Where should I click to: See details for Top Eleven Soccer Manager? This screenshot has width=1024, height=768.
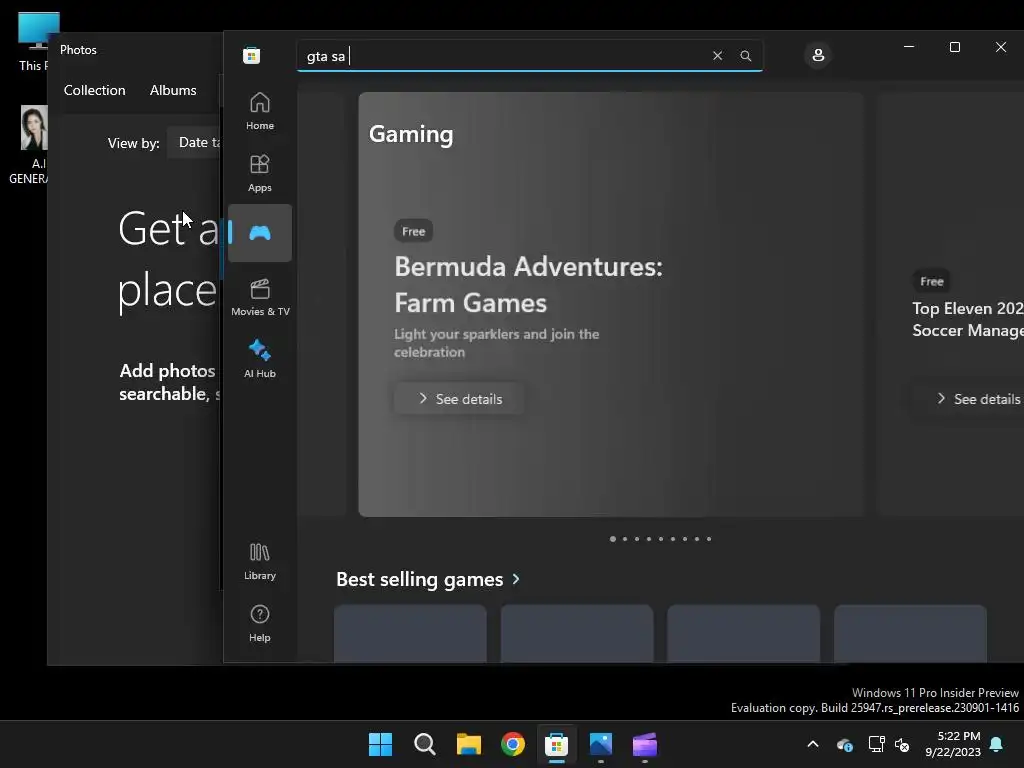pos(978,399)
